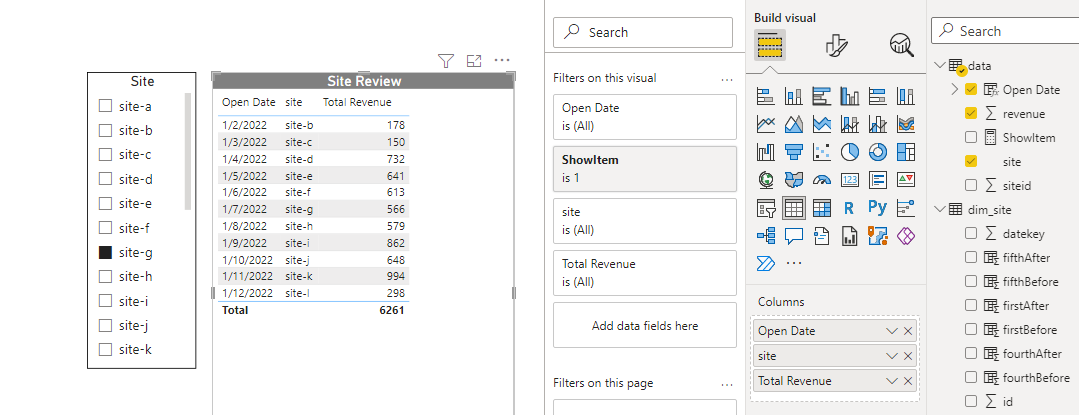Choose the matrix visual icon
The height and width of the screenshot is (415, 1079).
[822, 208]
